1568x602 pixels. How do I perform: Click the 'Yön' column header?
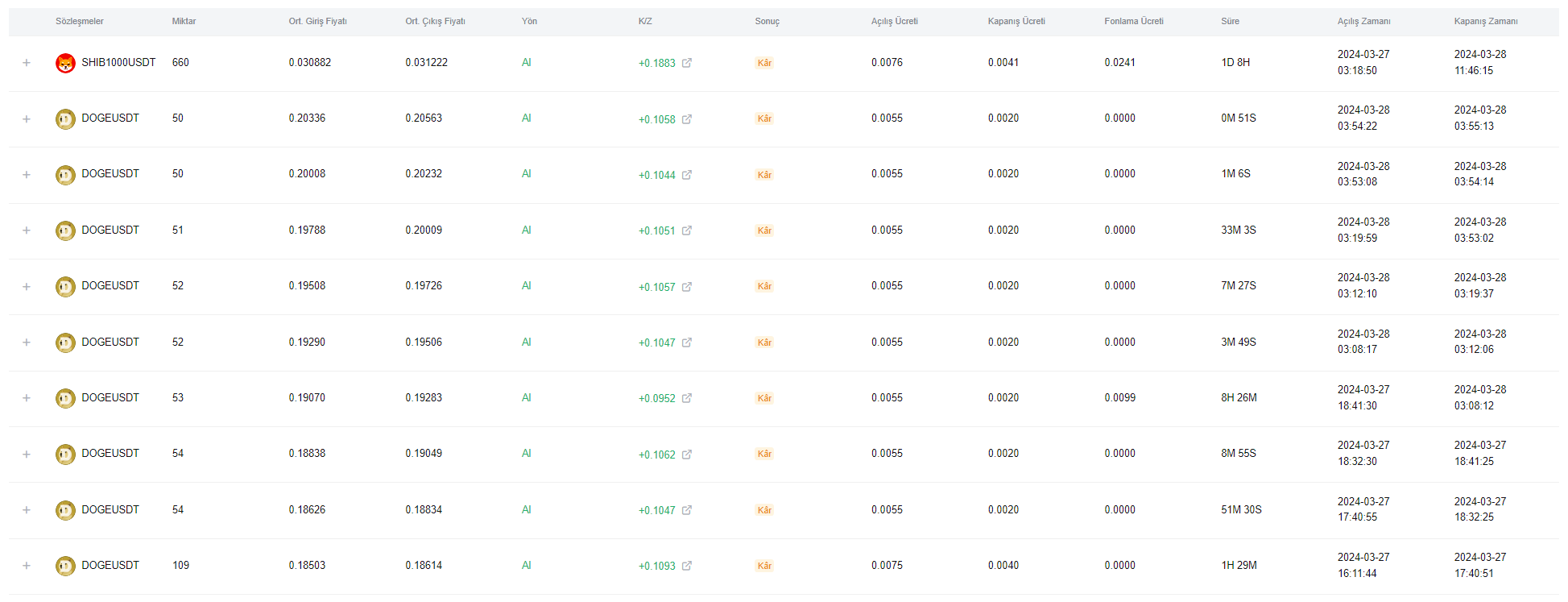click(529, 22)
